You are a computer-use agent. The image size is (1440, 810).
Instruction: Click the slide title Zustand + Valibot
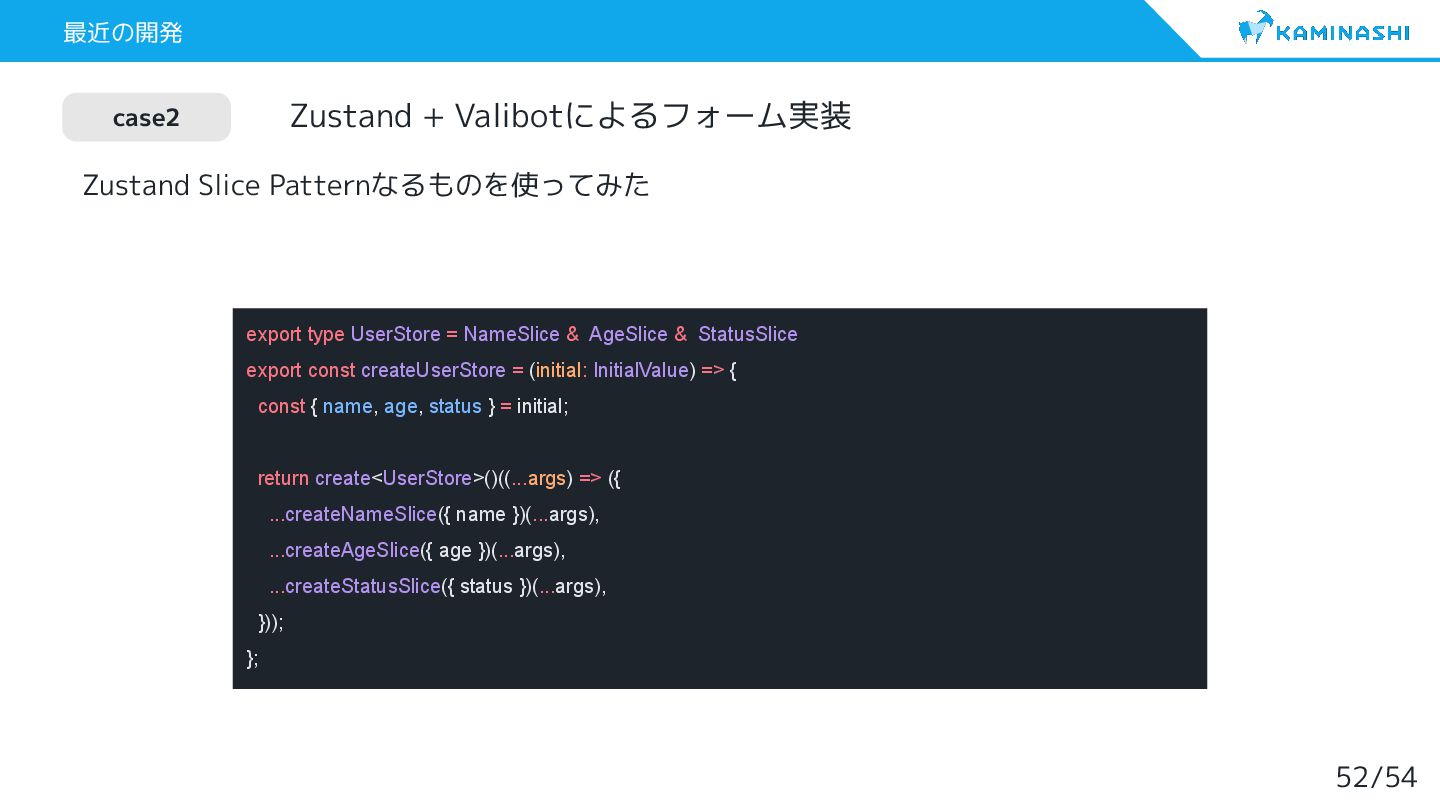570,116
